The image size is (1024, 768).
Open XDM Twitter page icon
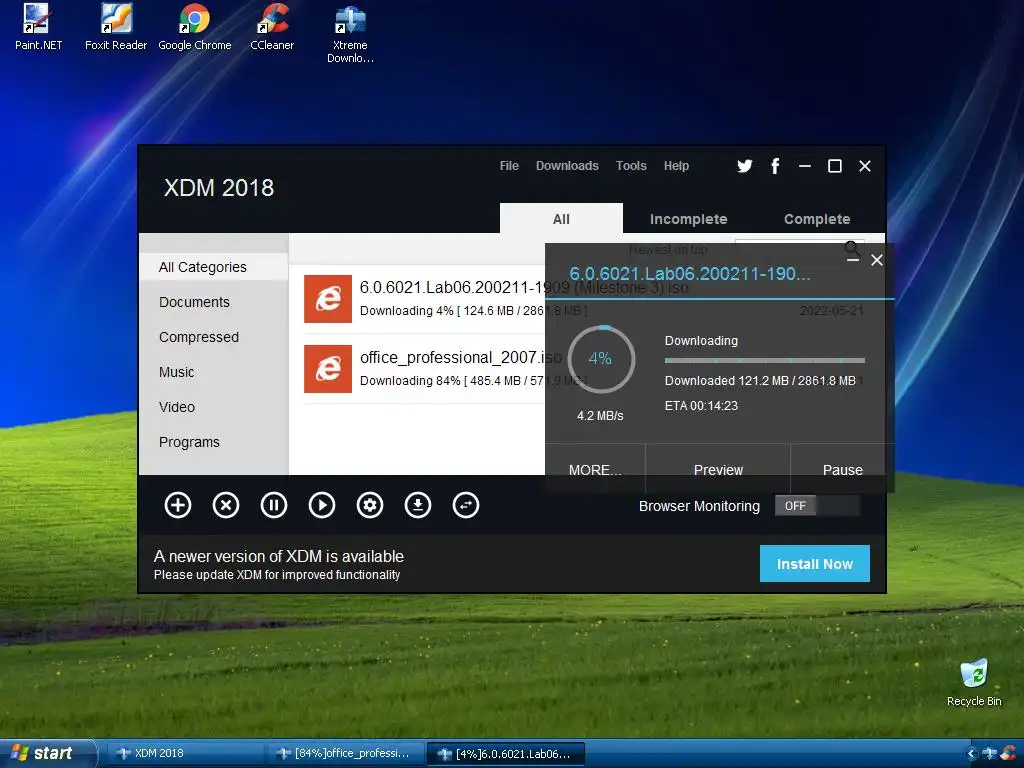coord(744,166)
